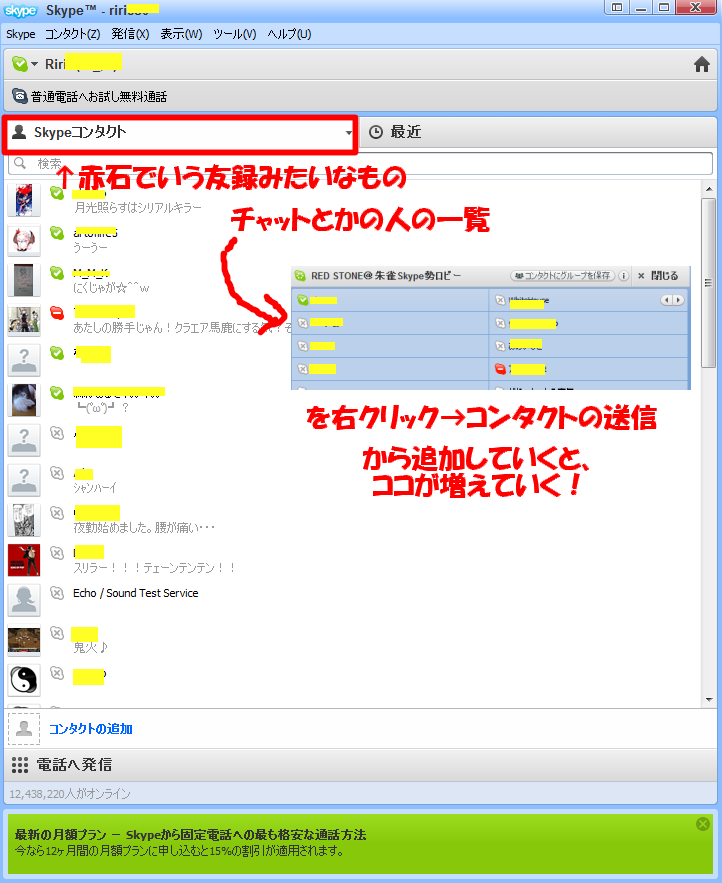Click online status icon beside にくじゃが contact
The height and width of the screenshot is (883, 722).
pos(57,273)
